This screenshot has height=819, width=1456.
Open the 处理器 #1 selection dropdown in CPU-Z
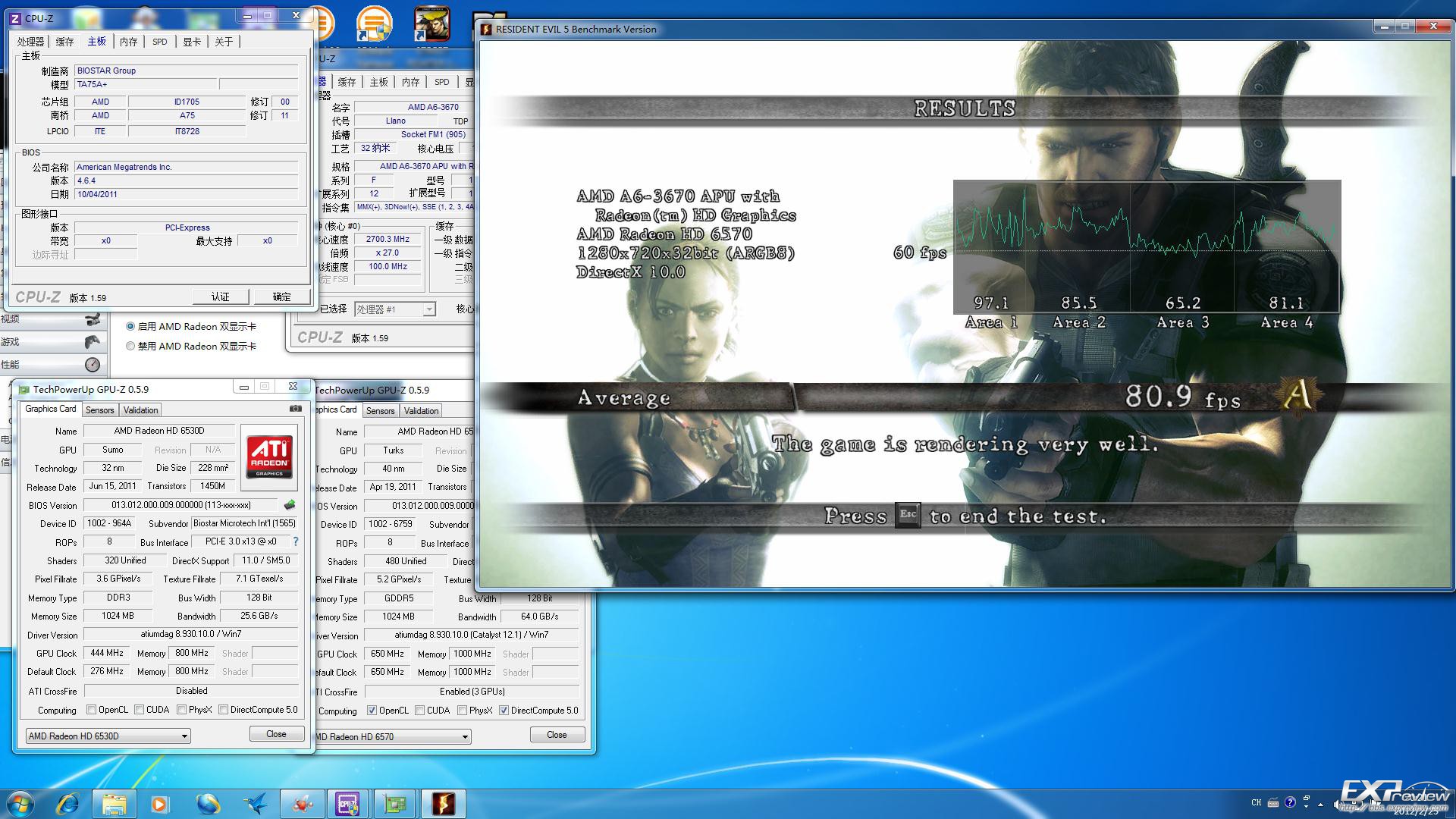(395, 309)
